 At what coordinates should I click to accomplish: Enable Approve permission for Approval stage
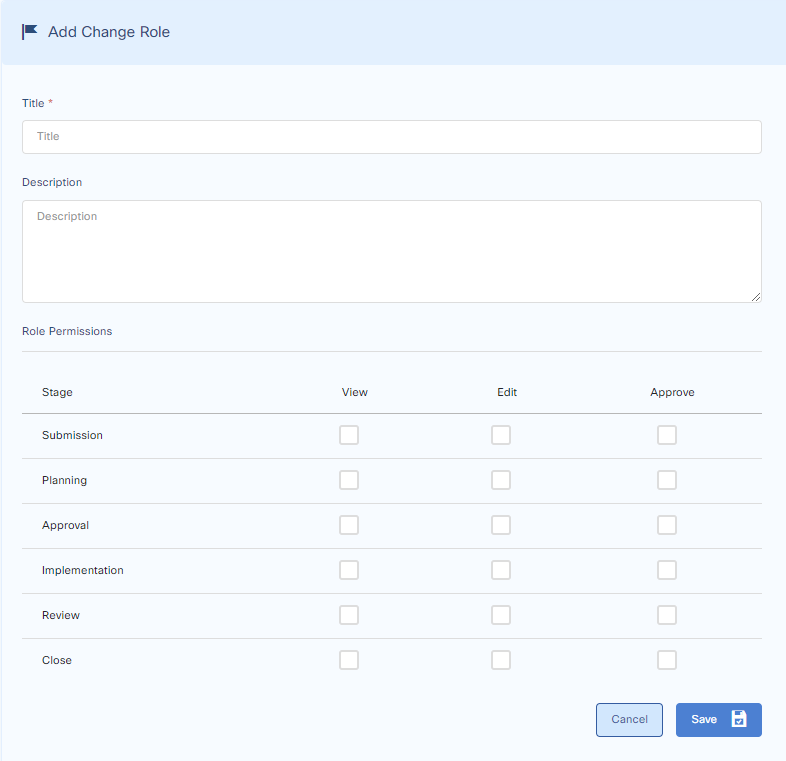tap(667, 525)
